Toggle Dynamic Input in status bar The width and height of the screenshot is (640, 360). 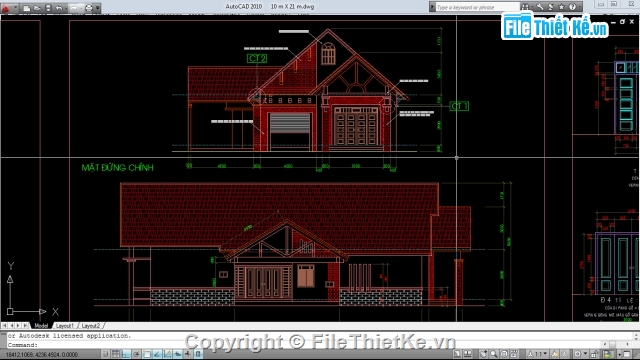[x=178, y=354]
